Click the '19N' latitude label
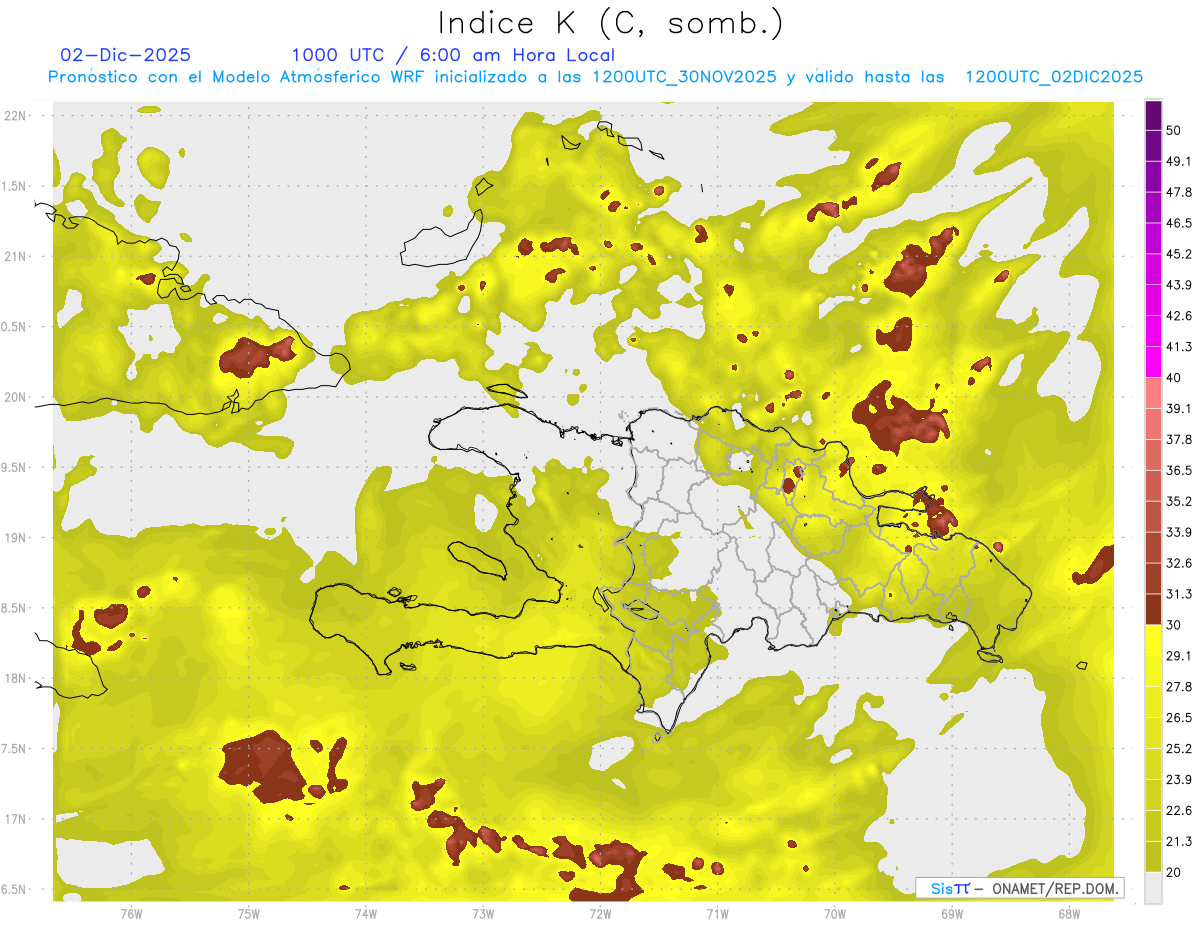 click(x=16, y=538)
